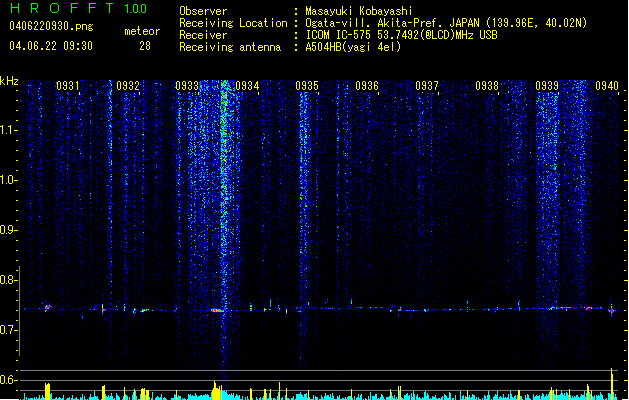
Task: Click the HROFFT 1.0.0 title text
Action: point(78,8)
